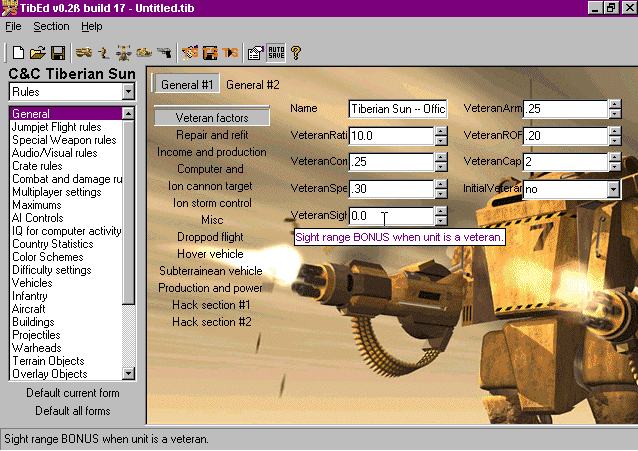Select Multiplayer settings in list
The width and height of the screenshot is (638, 451).
[x=66, y=192]
